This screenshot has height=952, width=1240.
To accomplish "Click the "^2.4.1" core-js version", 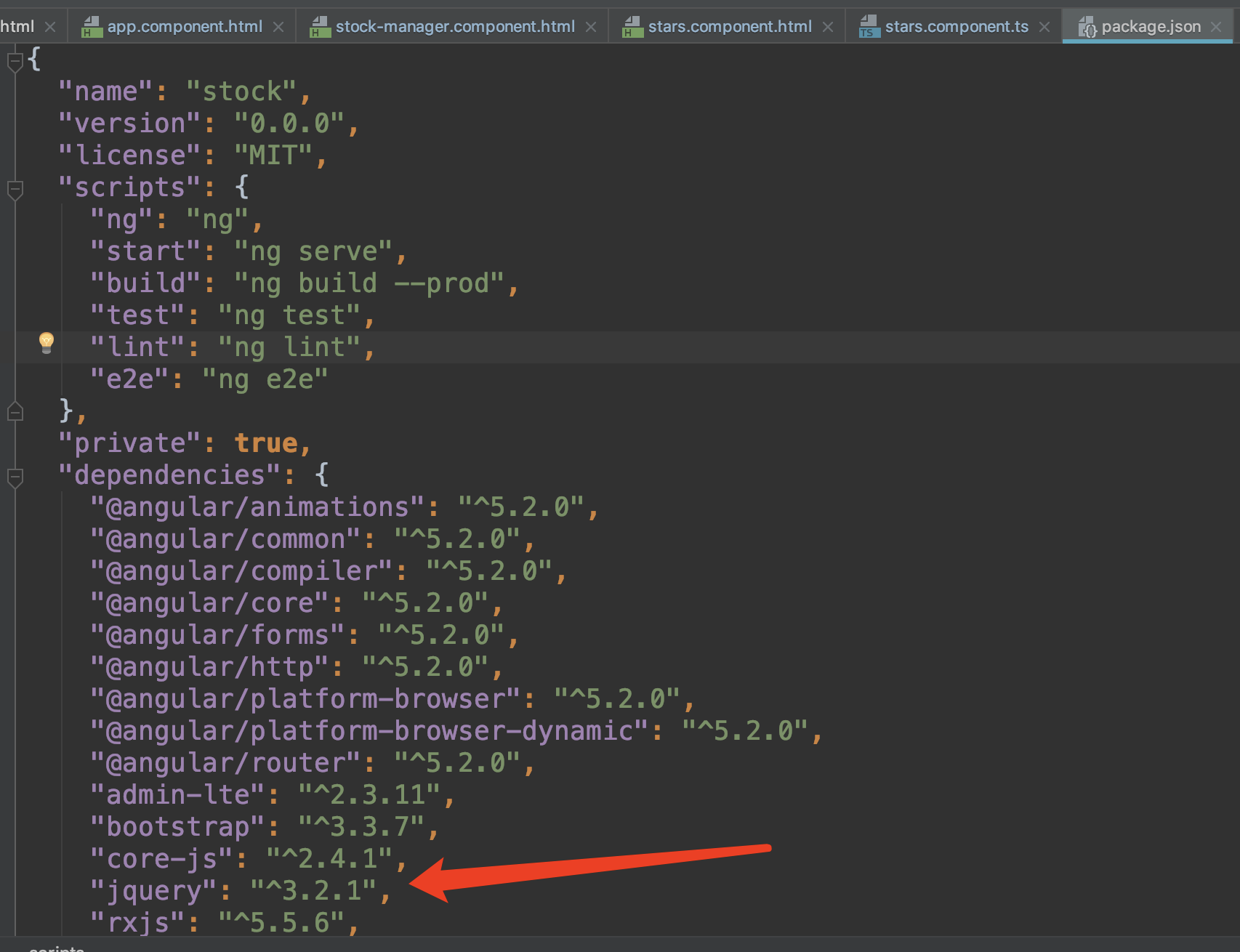I will click(330, 859).
